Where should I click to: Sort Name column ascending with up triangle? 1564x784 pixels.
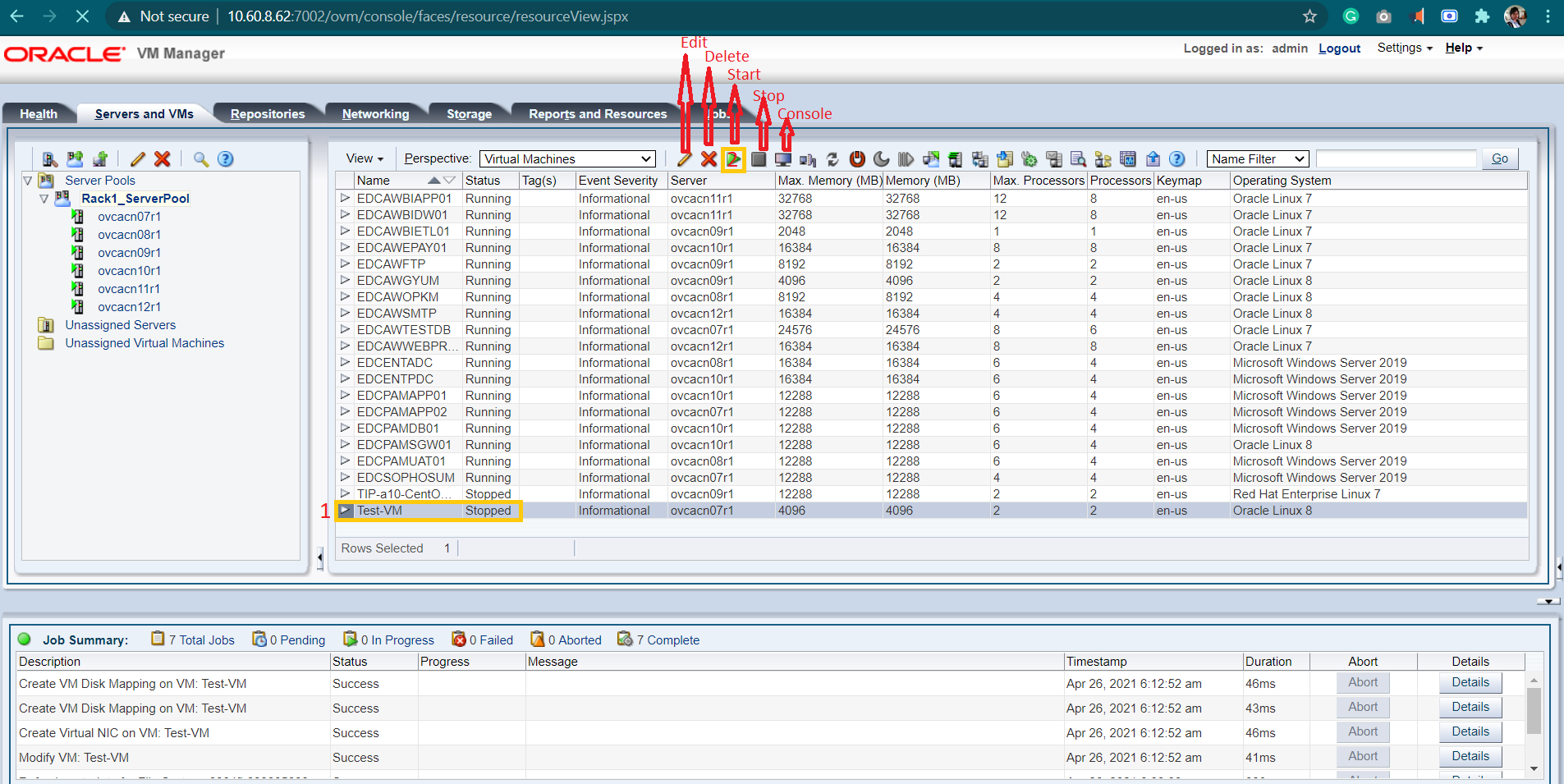(x=434, y=181)
